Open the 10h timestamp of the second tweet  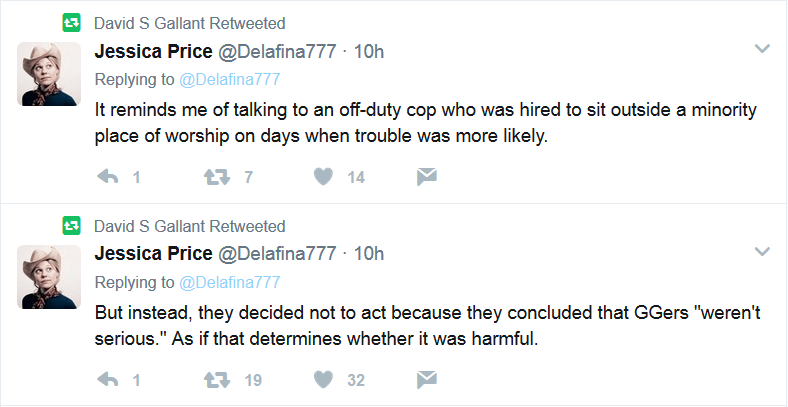[x=369, y=254]
